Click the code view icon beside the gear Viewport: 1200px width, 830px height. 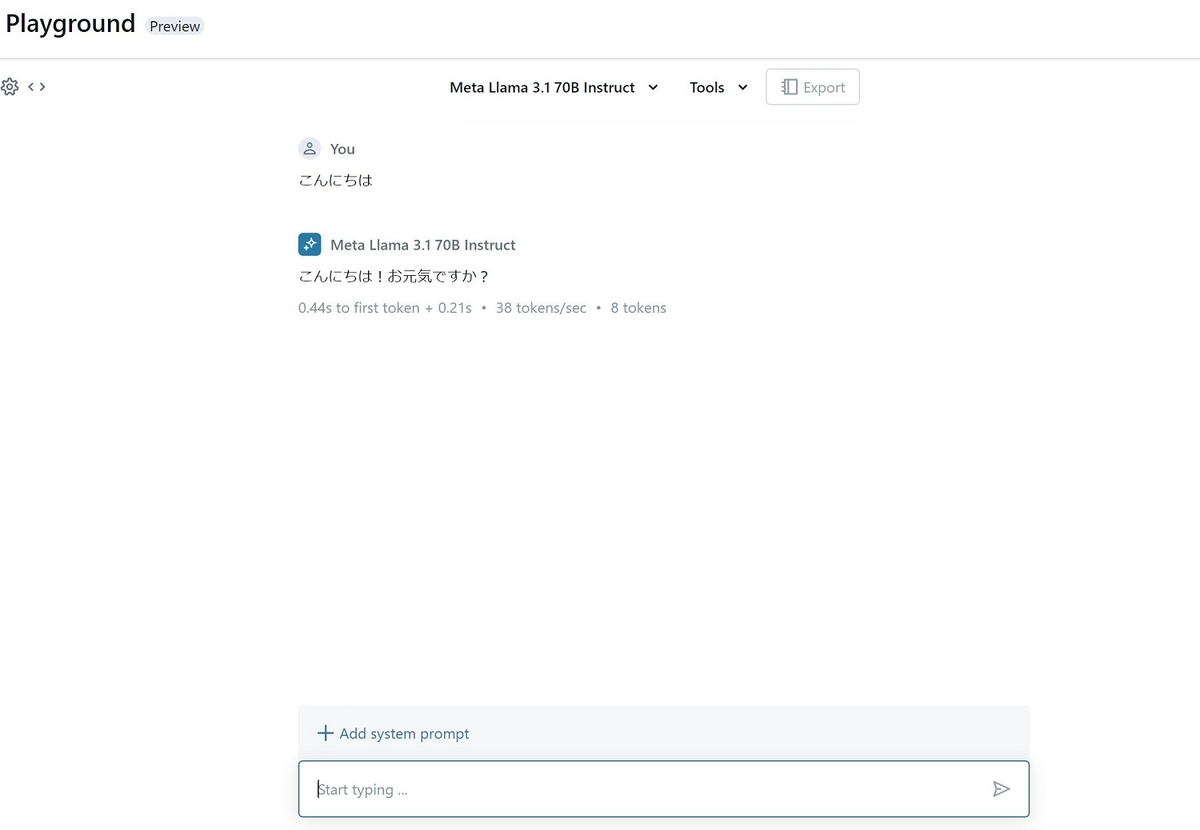38,86
